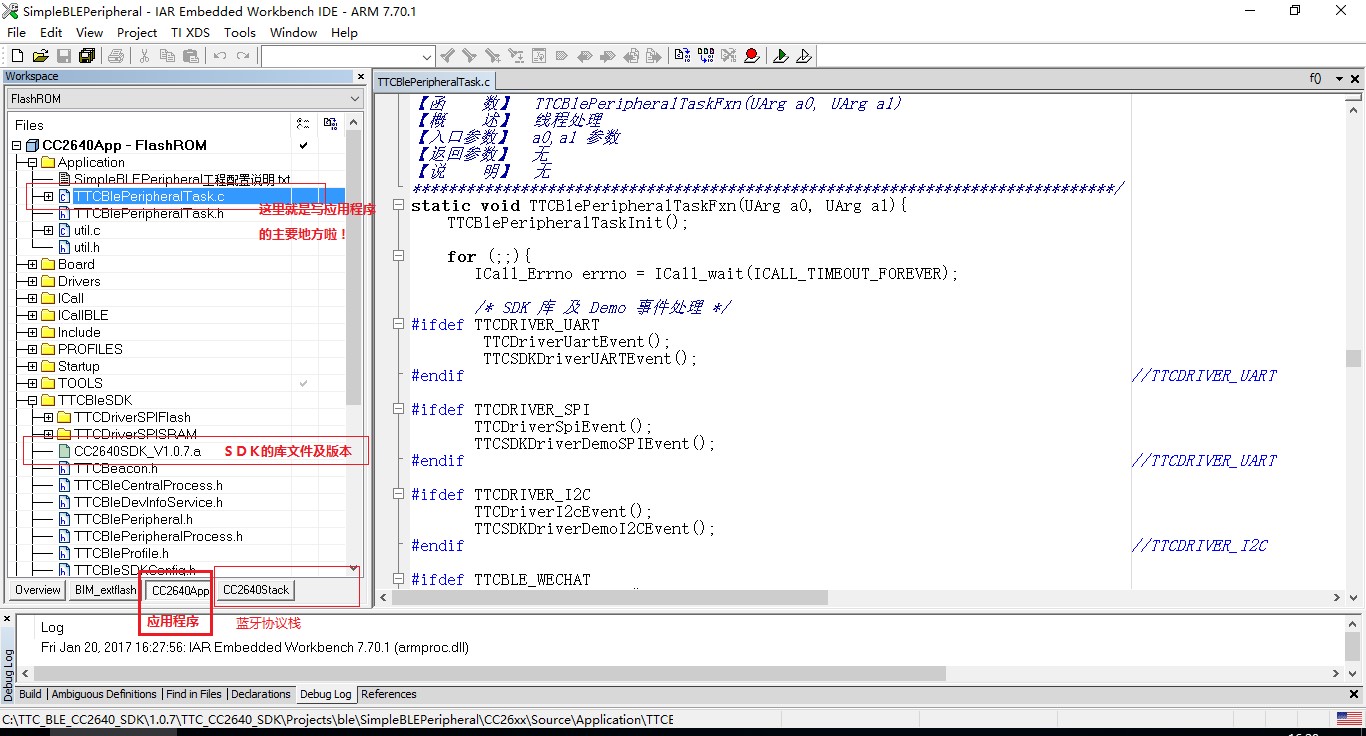Image resolution: width=1366 pixels, height=736 pixels.
Task: Expand the Drivers folder
Action: point(32,281)
